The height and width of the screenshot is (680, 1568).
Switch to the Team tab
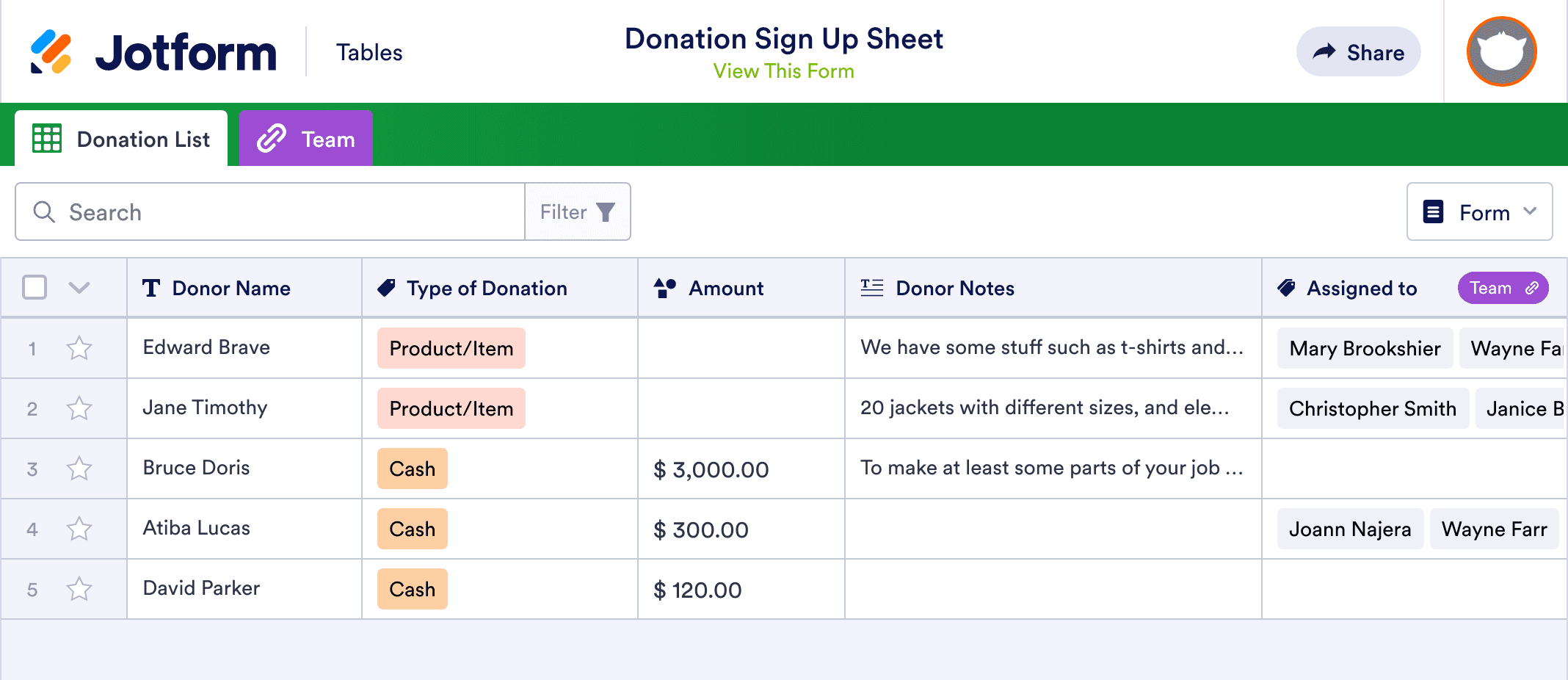coord(306,139)
